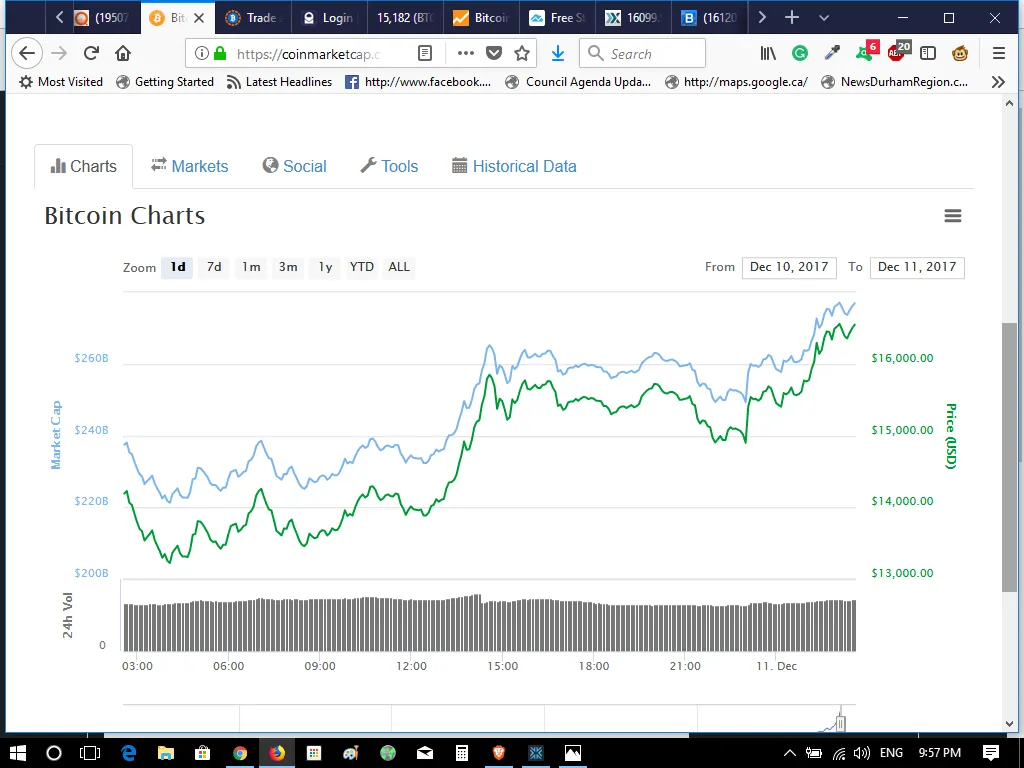Switch to the Social tab
This screenshot has width=1024, height=768.
295,167
